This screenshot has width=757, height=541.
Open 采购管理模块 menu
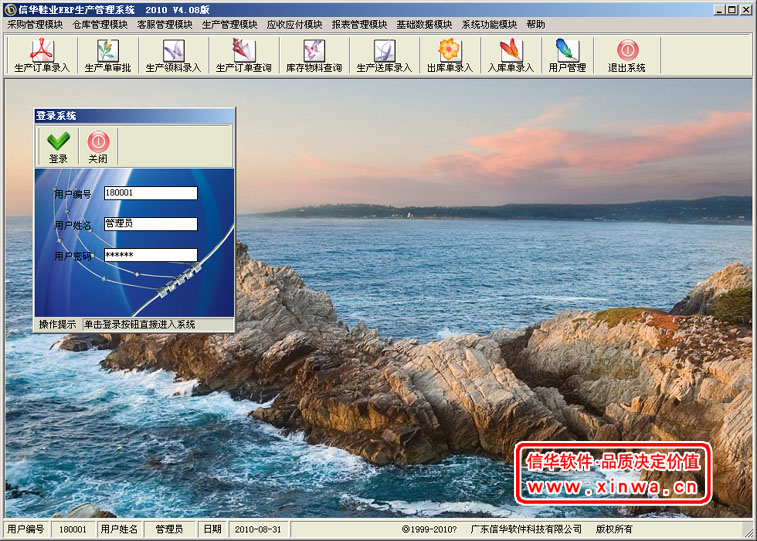point(35,25)
